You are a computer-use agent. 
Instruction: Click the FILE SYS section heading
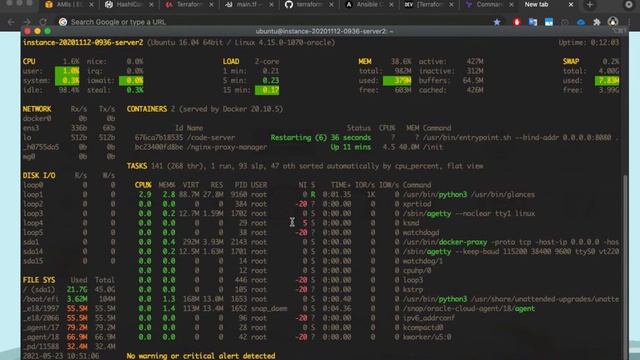[x=39, y=280]
